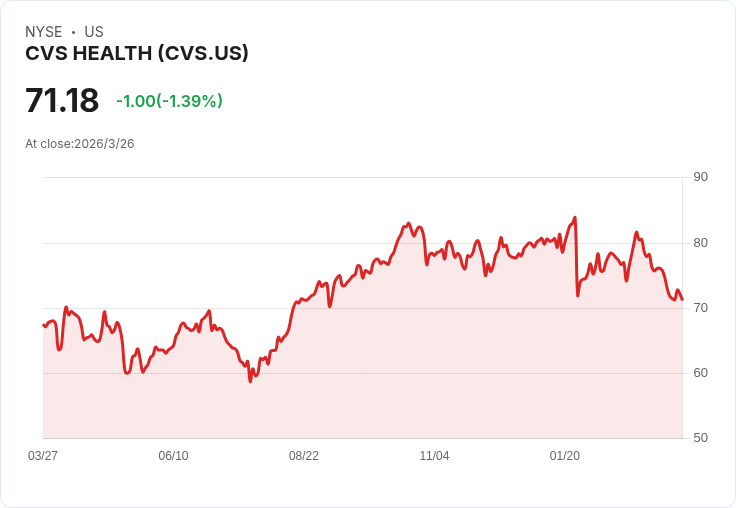Click the 90 value on price axis
Viewport: 736px width, 508px height.
pos(701,178)
